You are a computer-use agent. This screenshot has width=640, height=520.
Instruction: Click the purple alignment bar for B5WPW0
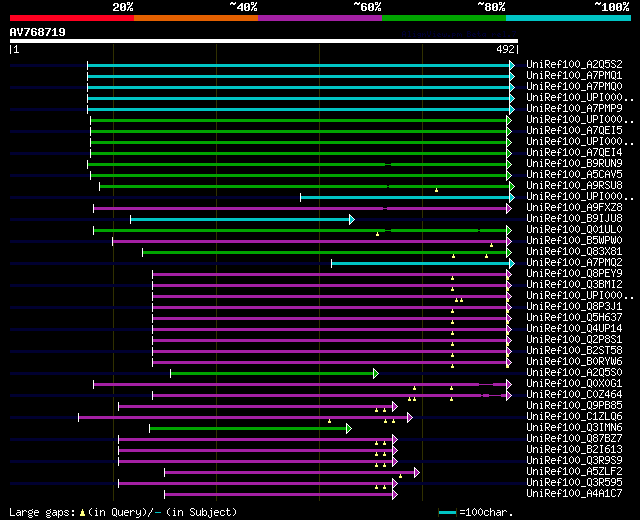[311, 242]
